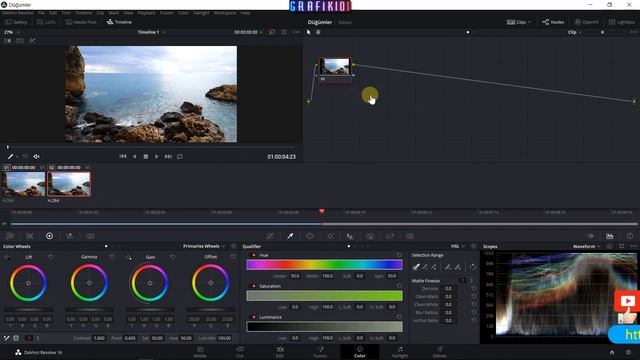Invert the qualifier selection
Viewport: 640px width, 360px height.
[473, 267]
